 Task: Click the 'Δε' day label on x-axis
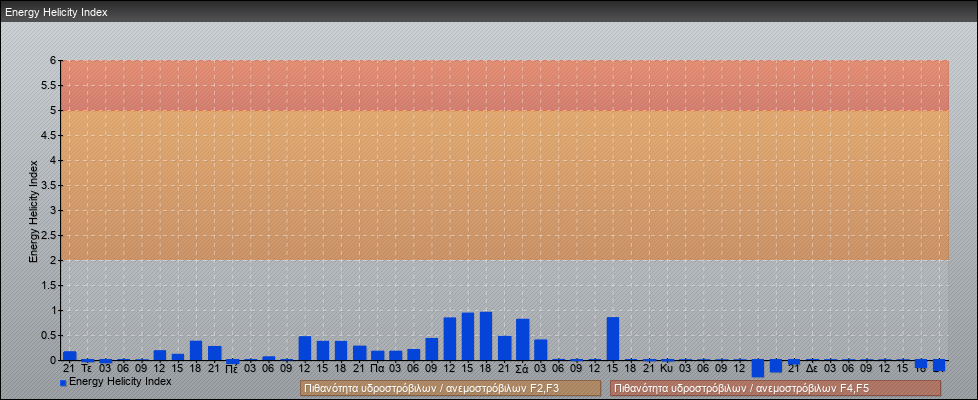[x=811, y=369]
